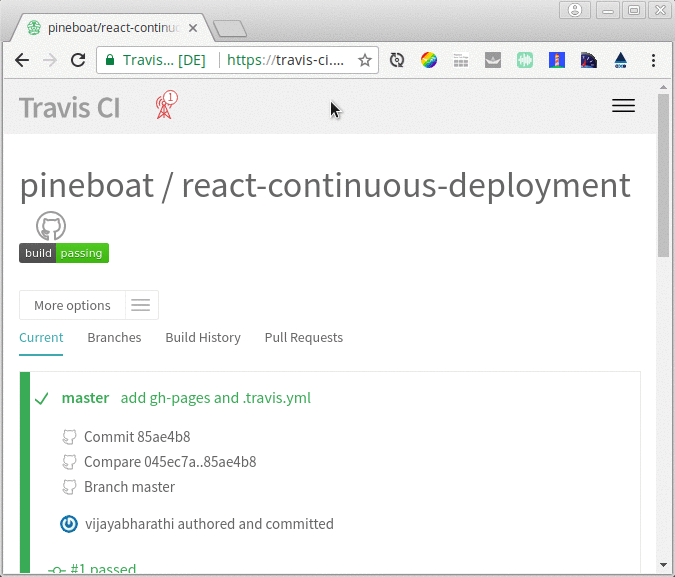
Task: Click the Travis CI logo
Action: 69,107
